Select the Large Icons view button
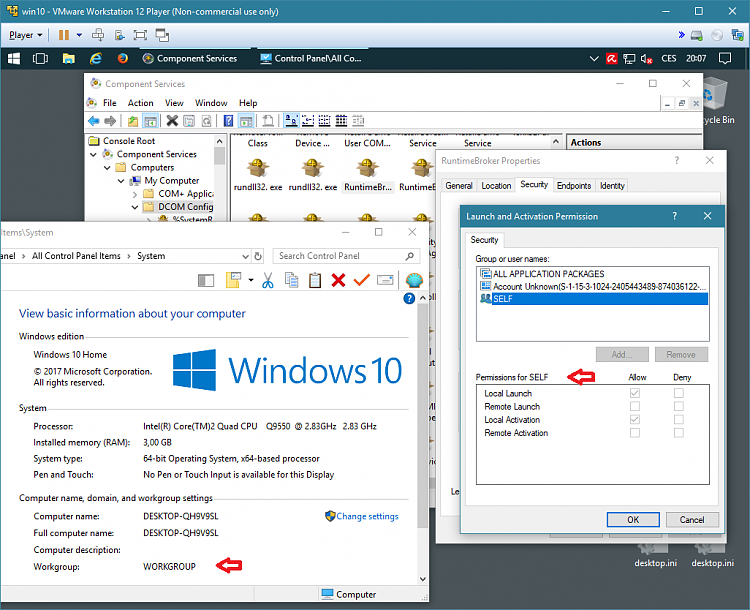This screenshot has width=750, height=610. (x=291, y=121)
